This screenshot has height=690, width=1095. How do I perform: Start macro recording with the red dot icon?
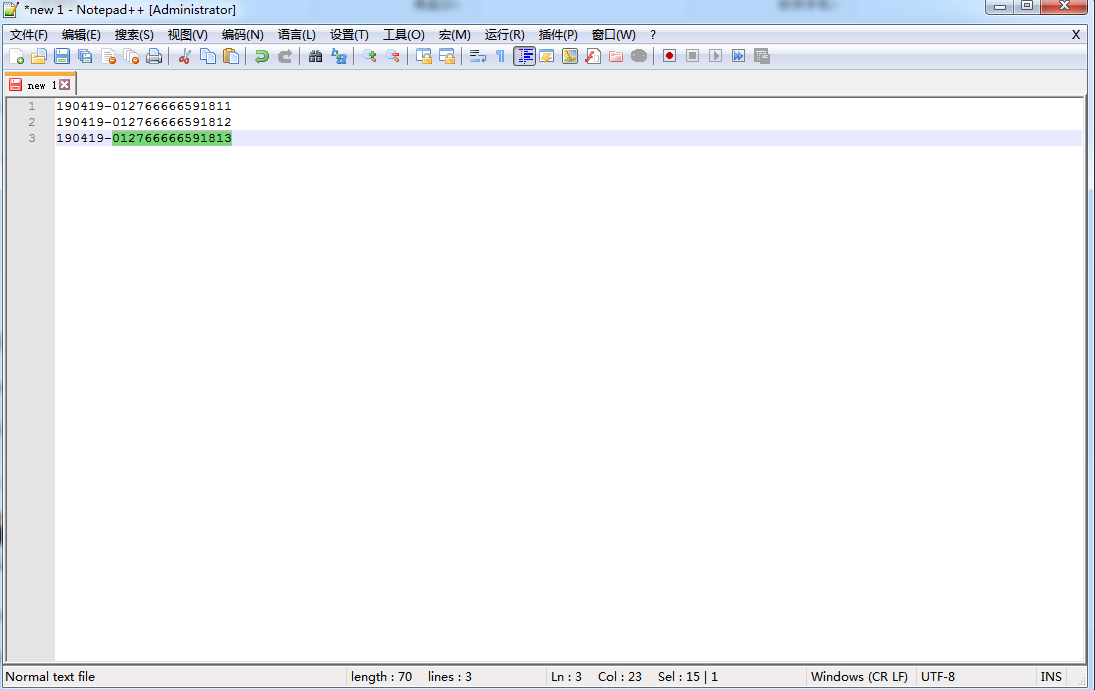tap(669, 56)
